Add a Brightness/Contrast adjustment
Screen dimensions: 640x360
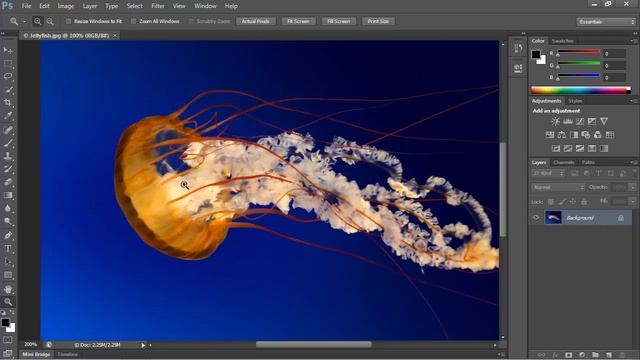(556, 121)
